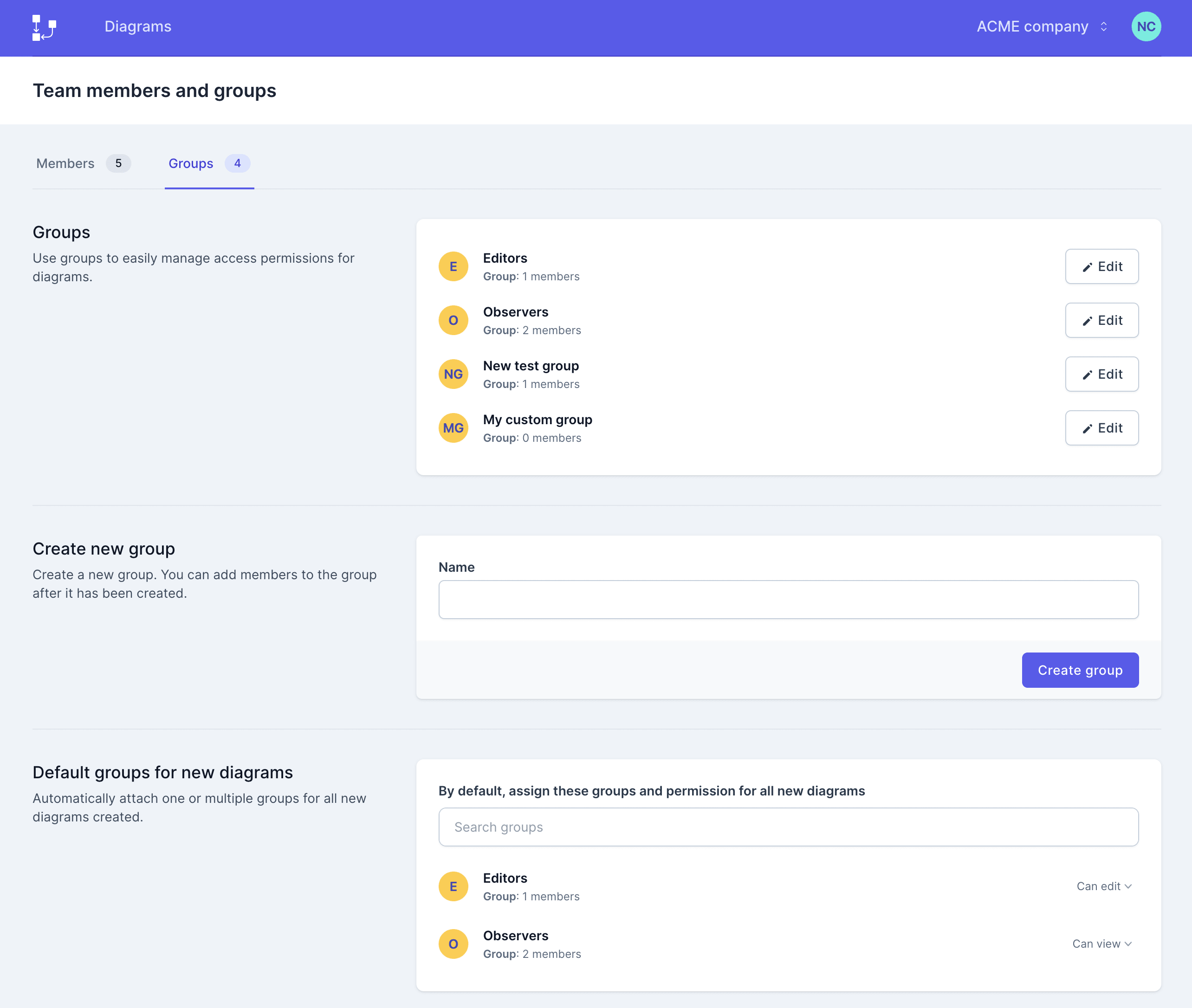Viewport: 1192px width, 1008px height.
Task: Focus the new group Name input field
Action: tap(789, 600)
